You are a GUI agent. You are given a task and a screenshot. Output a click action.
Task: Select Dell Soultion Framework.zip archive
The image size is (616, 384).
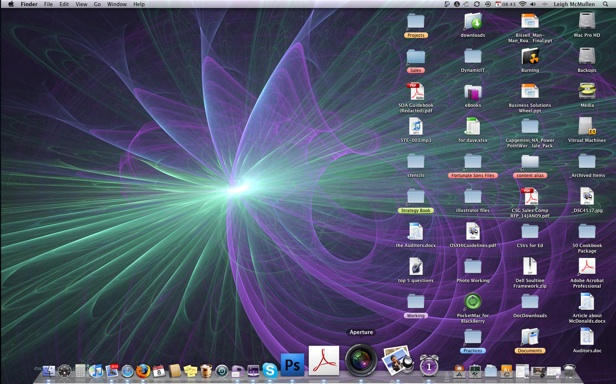pyautogui.click(x=530, y=266)
